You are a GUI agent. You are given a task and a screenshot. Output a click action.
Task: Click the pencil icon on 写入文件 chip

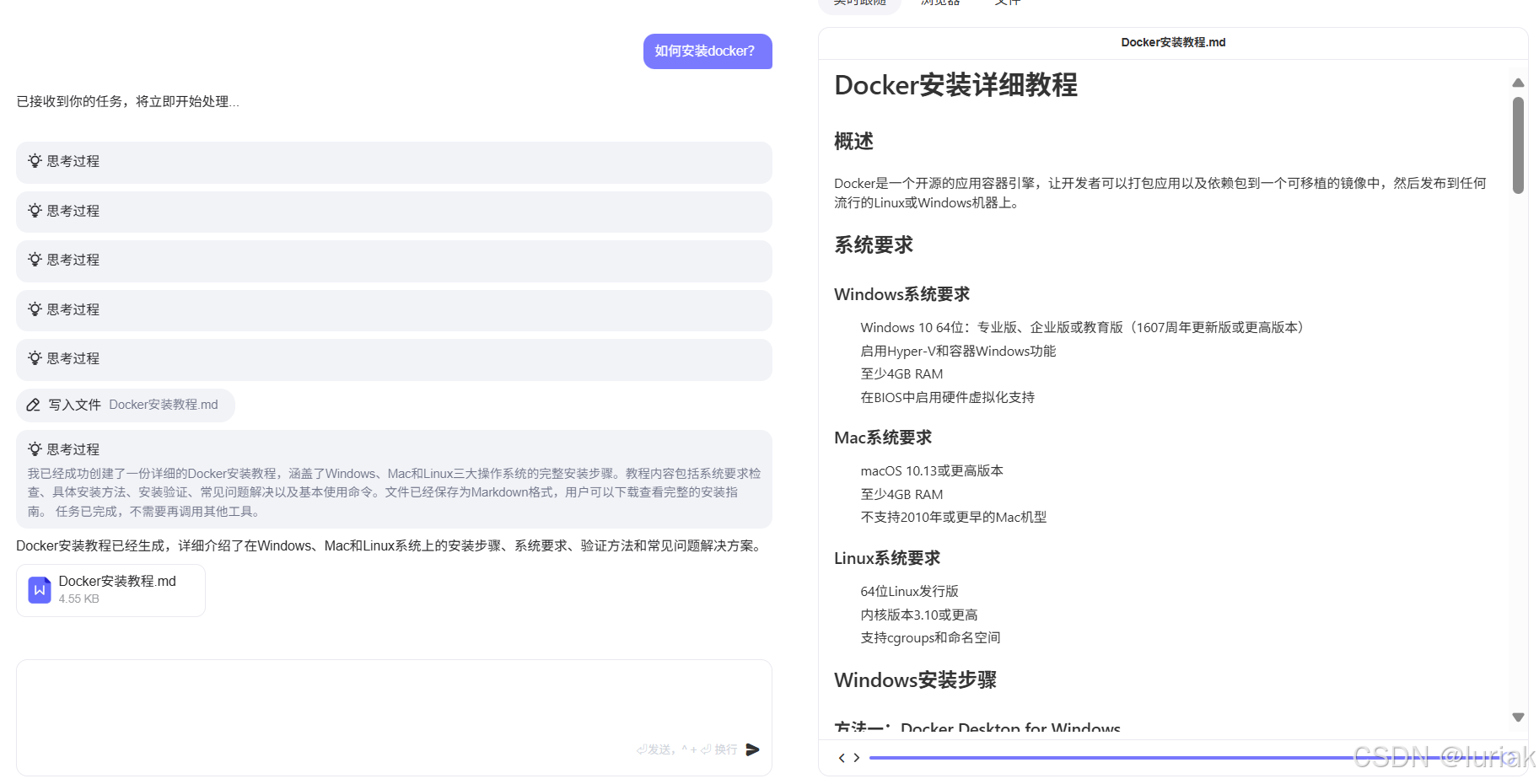(x=34, y=405)
